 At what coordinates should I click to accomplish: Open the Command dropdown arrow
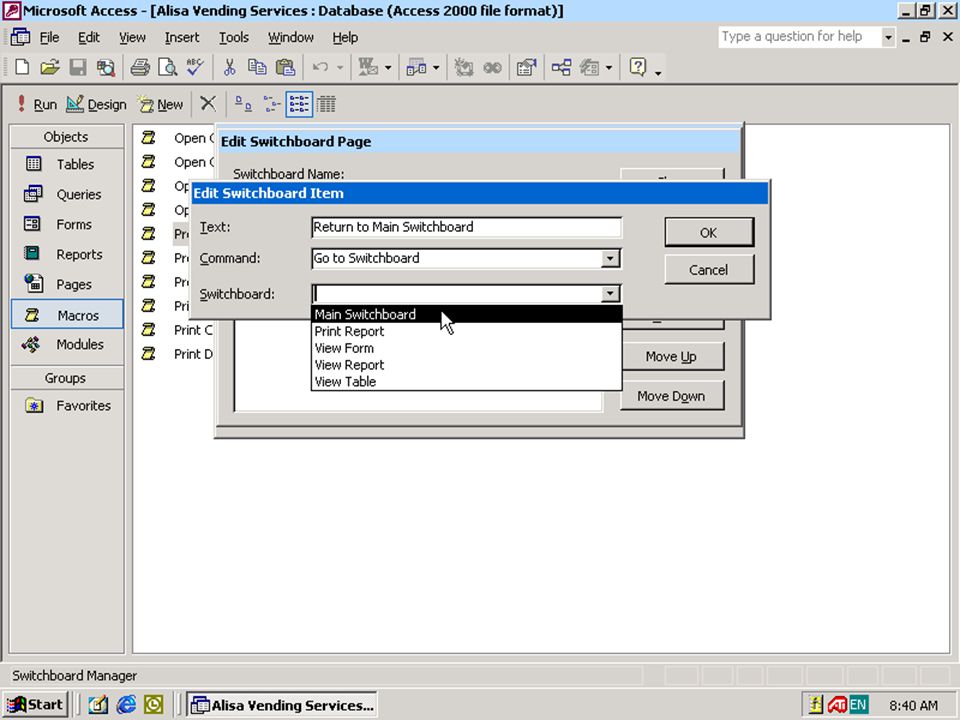point(610,258)
